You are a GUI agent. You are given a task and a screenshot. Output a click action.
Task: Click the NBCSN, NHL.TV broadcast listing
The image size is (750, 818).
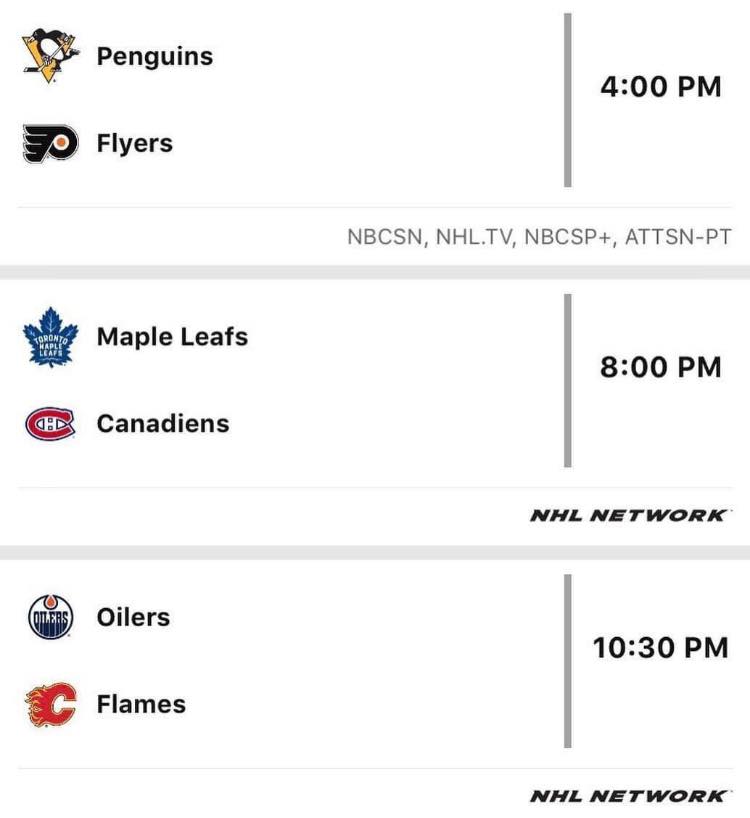coord(539,237)
